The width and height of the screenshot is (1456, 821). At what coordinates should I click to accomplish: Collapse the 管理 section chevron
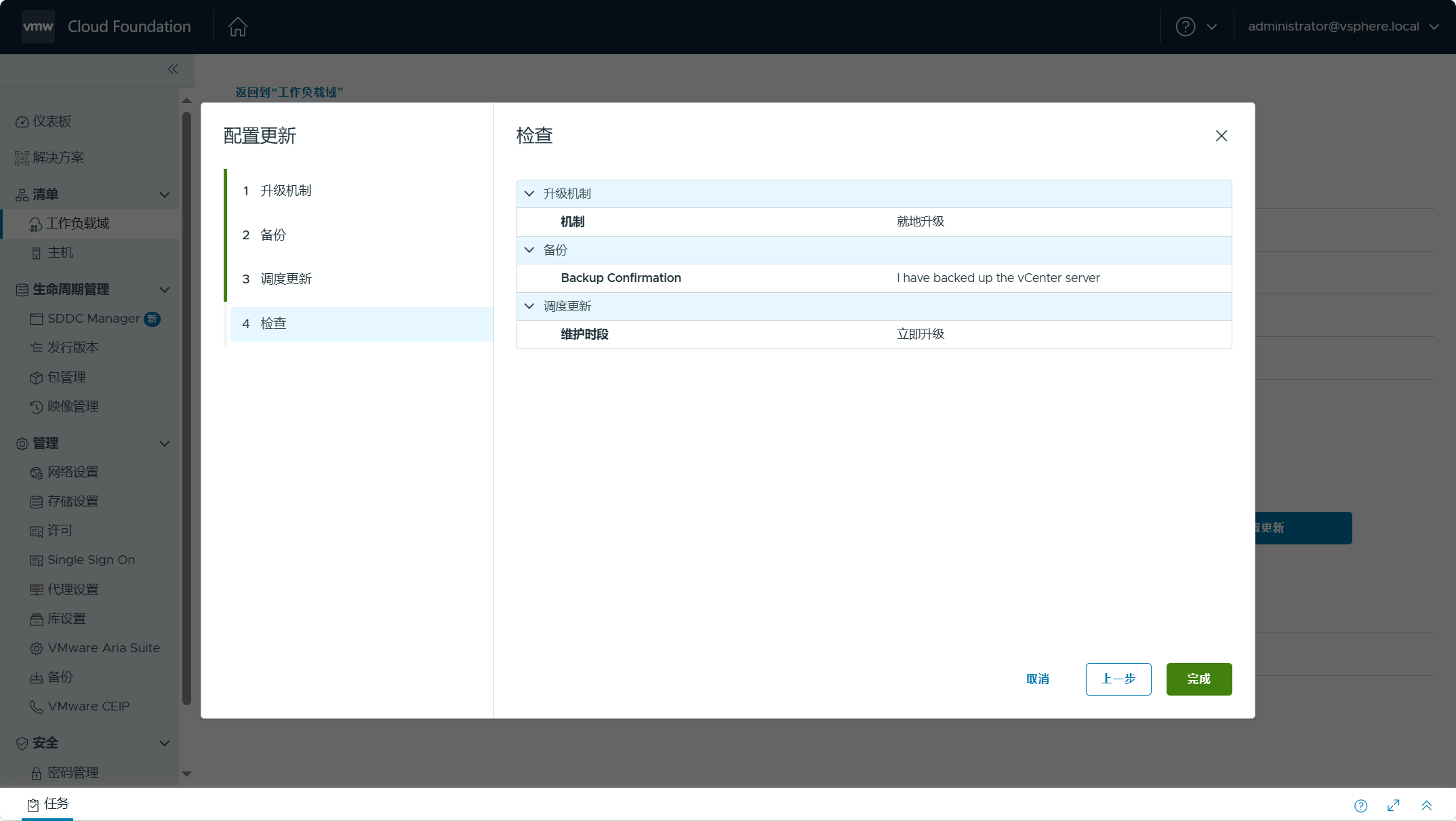(x=165, y=444)
